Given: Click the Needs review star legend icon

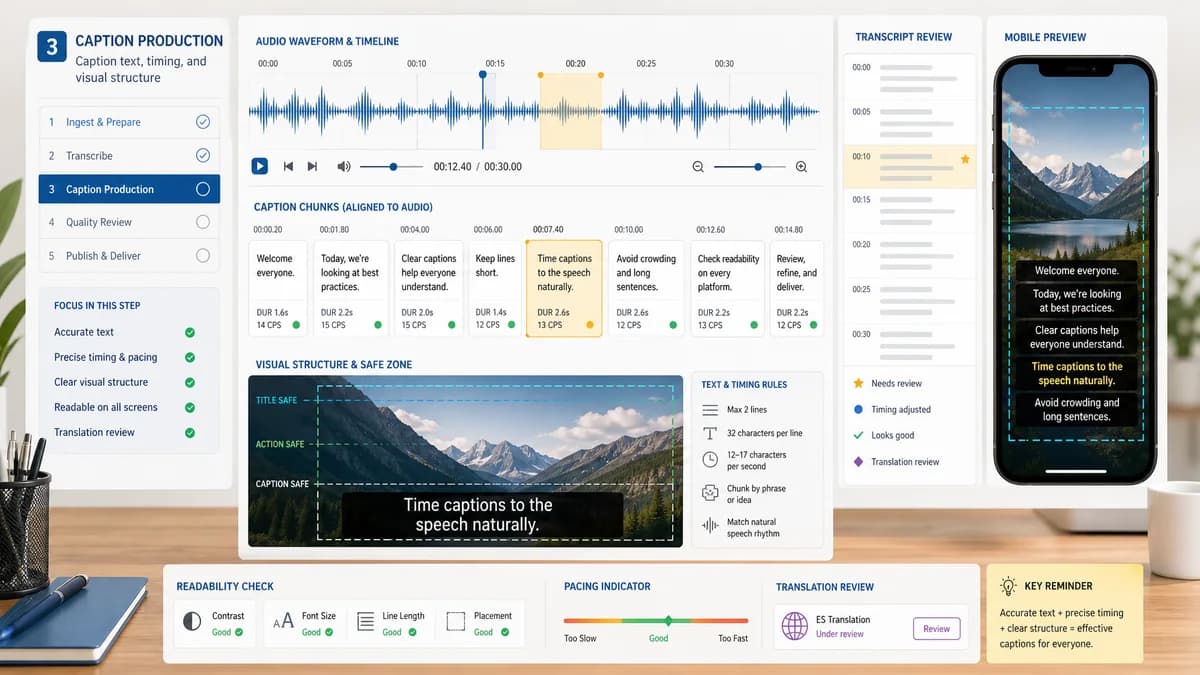Looking at the screenshot, I should tap(858, 383).
